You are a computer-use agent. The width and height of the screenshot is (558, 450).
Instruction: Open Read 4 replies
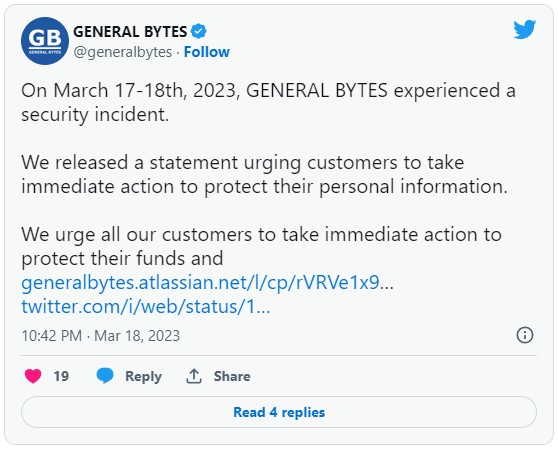[x=279, y=412]
